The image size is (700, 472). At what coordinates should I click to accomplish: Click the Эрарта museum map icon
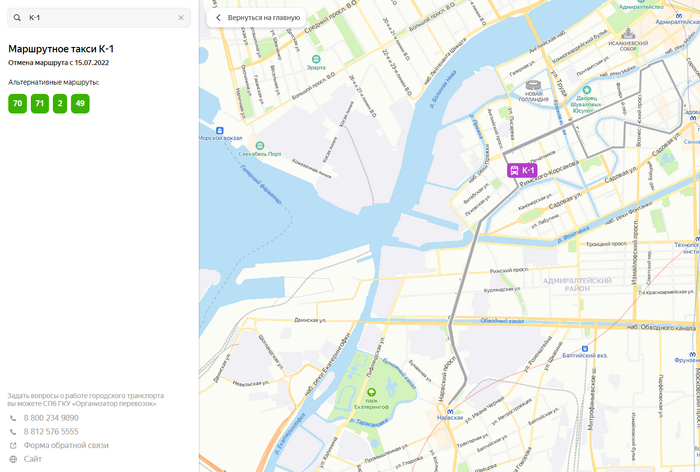coord(316,58)
